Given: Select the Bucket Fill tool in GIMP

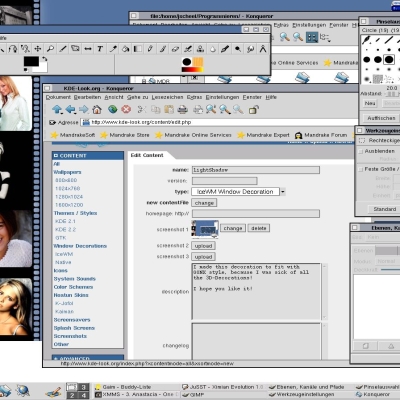Looking at the screenshot, I should click(x=125, y=49).
